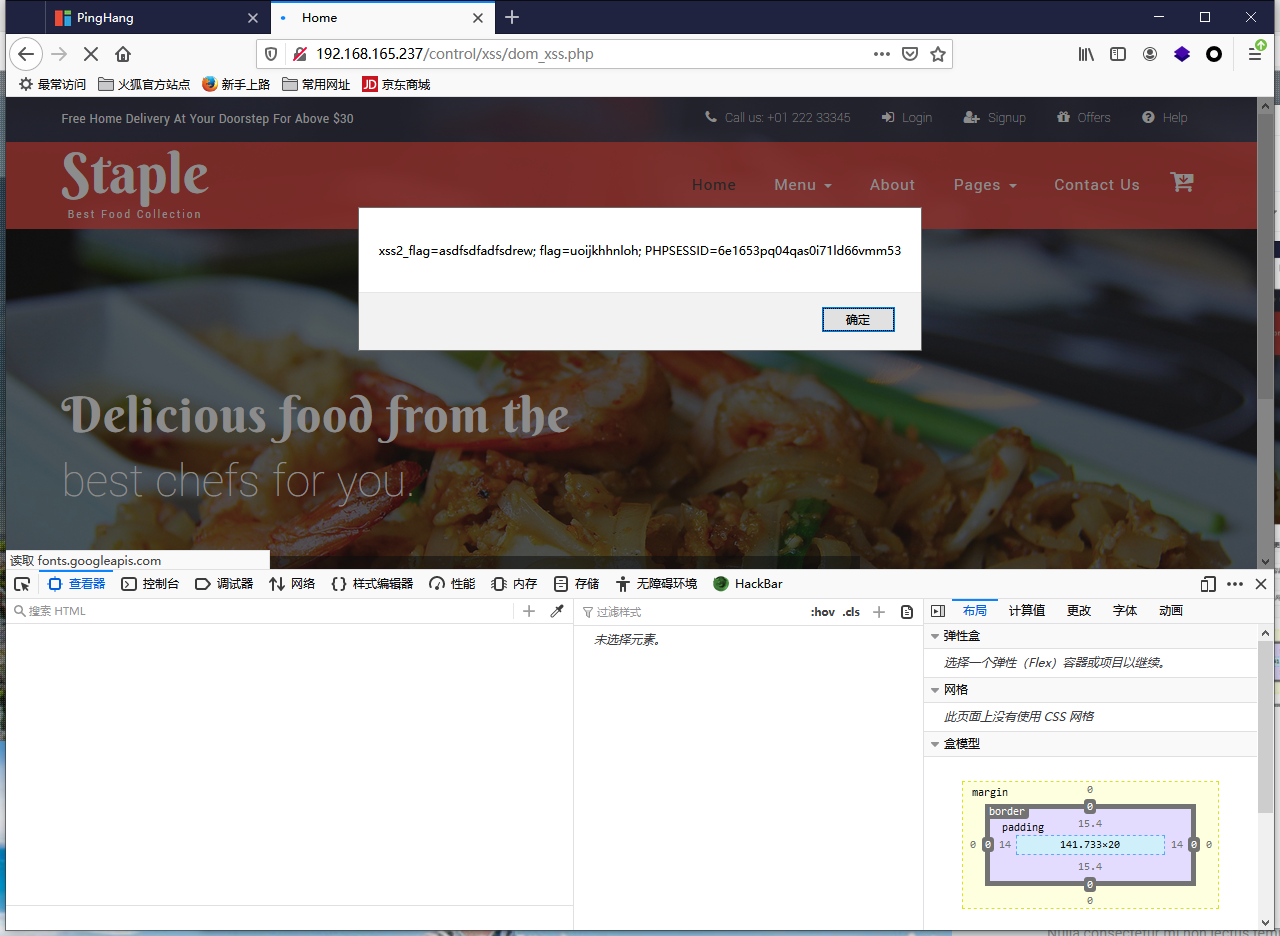Open the Firefox application menu
Viewport: 1280px width, 936px height.
tap(1255, 54)
